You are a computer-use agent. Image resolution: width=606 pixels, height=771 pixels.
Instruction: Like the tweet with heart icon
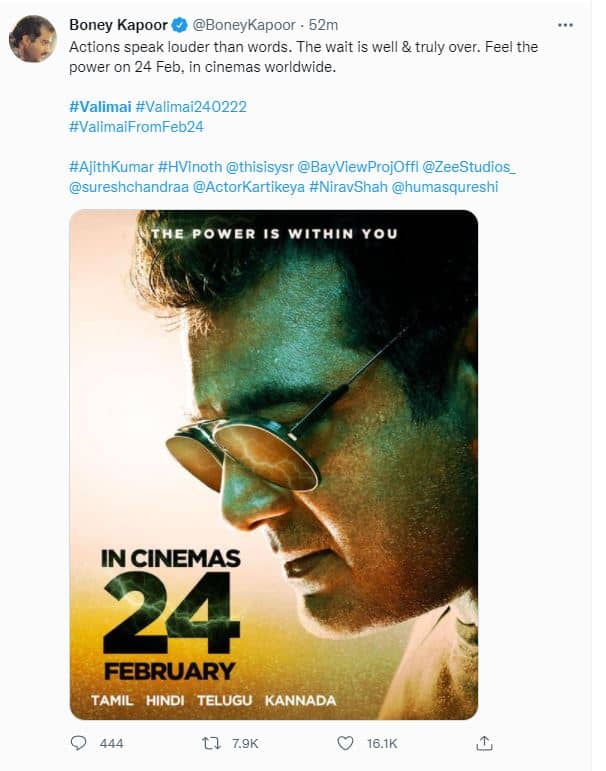pyautogui.click(x=345, y=743)
